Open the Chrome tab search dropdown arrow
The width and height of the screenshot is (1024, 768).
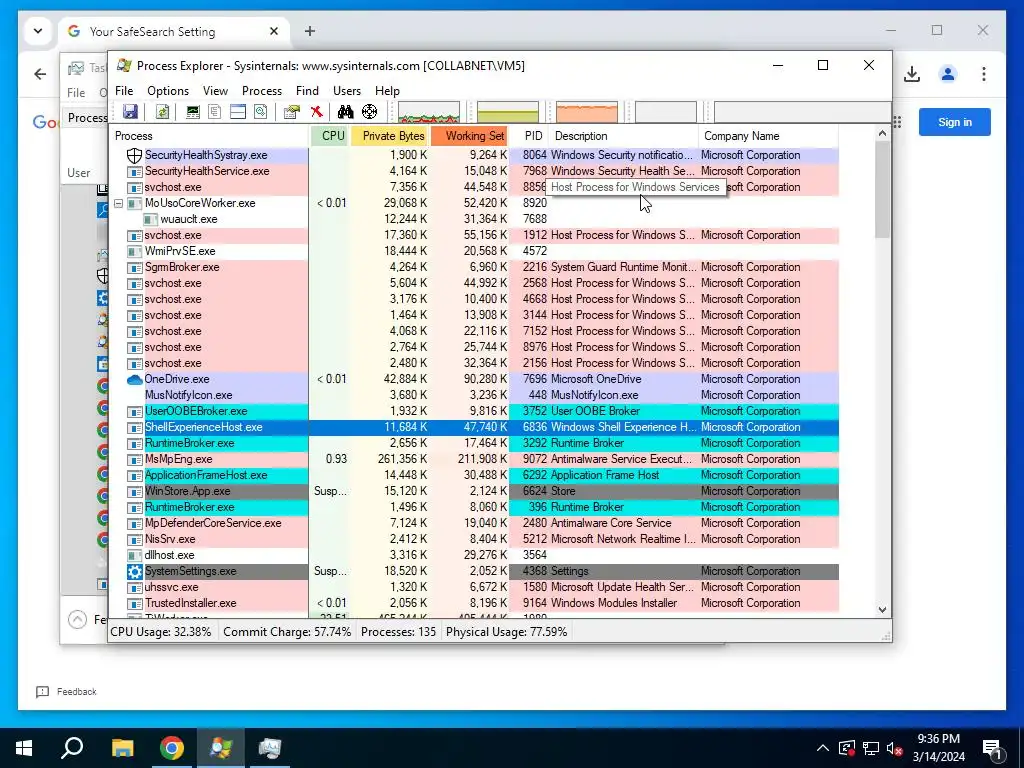click(x=38, y=31)
